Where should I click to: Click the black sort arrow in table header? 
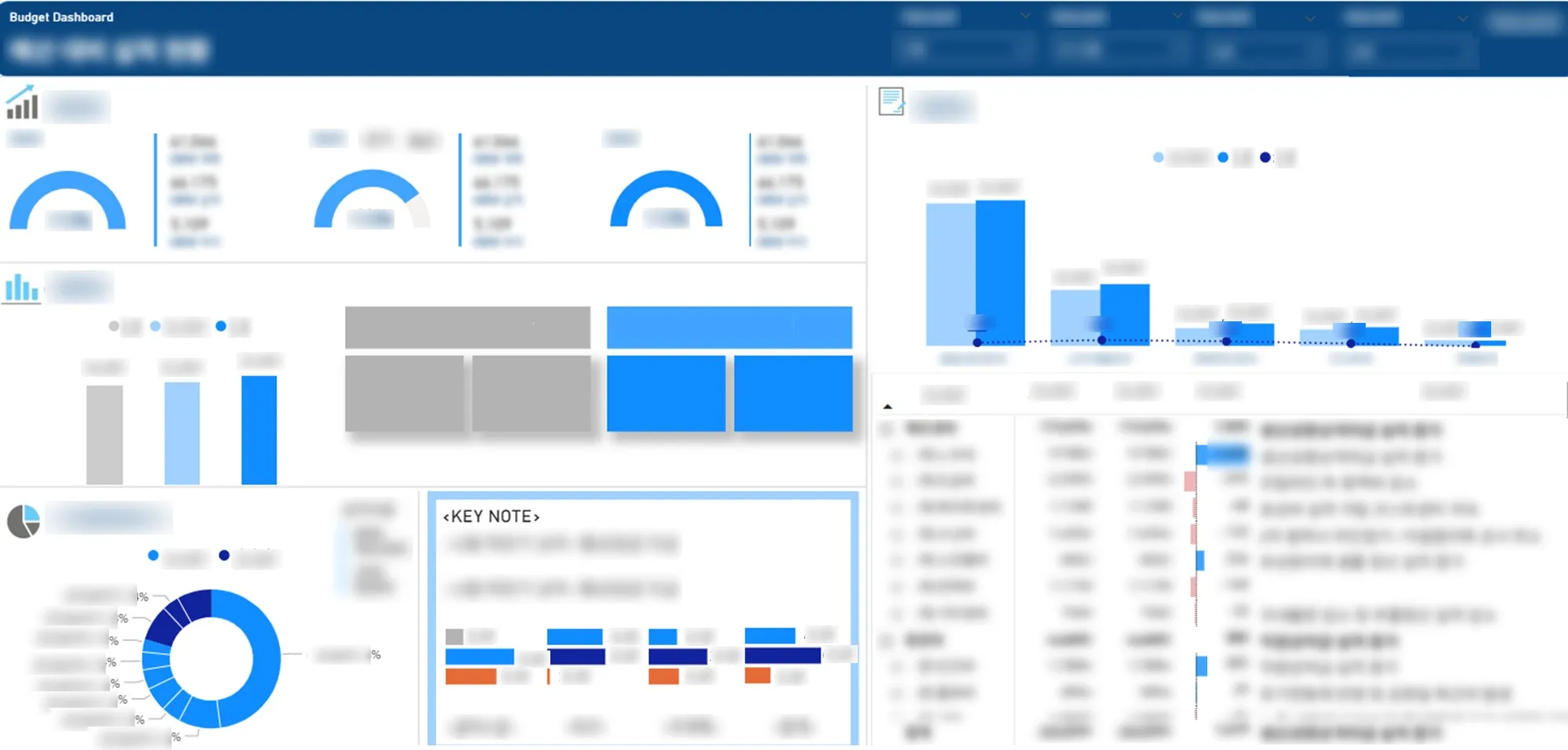point(887,407)
